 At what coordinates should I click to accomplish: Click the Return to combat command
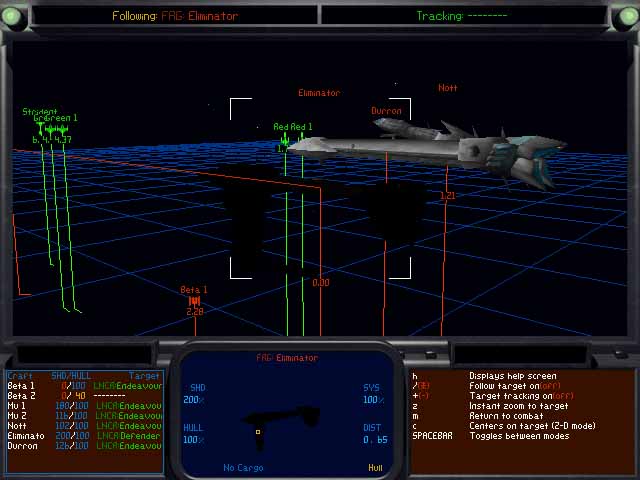(x=512, y=416)
